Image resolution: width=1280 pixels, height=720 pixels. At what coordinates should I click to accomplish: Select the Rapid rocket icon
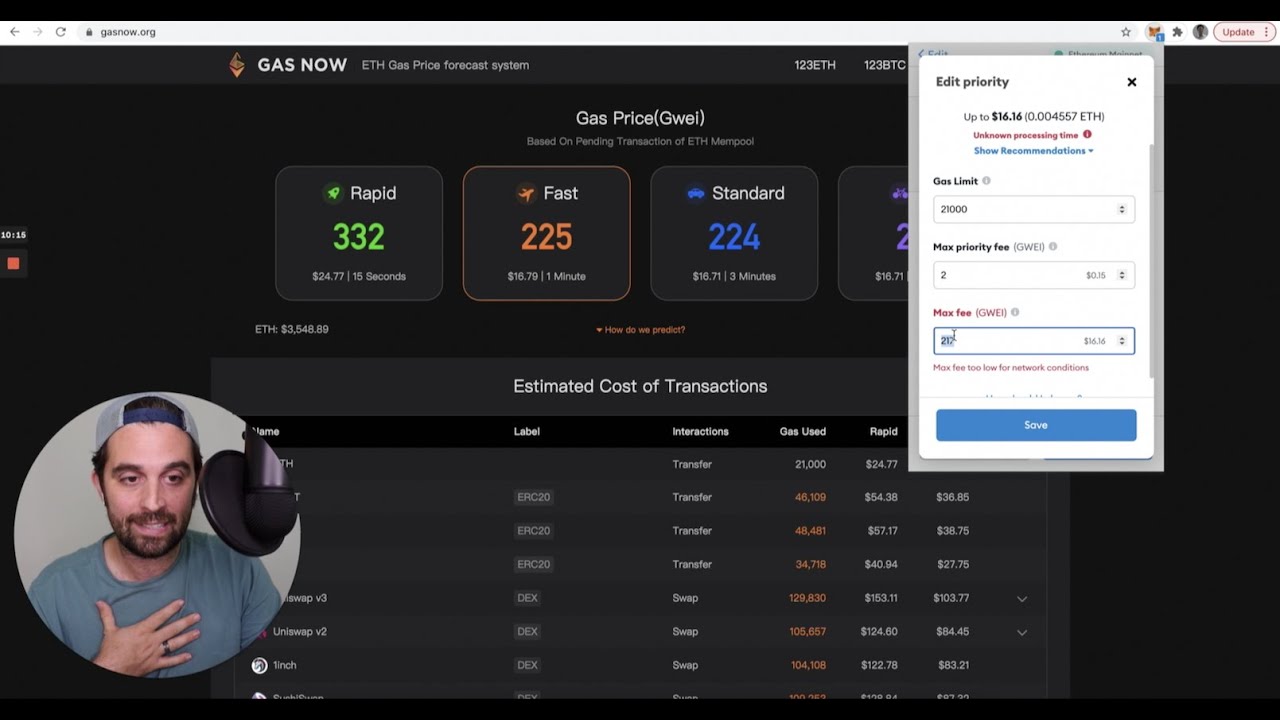coord(333,193)
